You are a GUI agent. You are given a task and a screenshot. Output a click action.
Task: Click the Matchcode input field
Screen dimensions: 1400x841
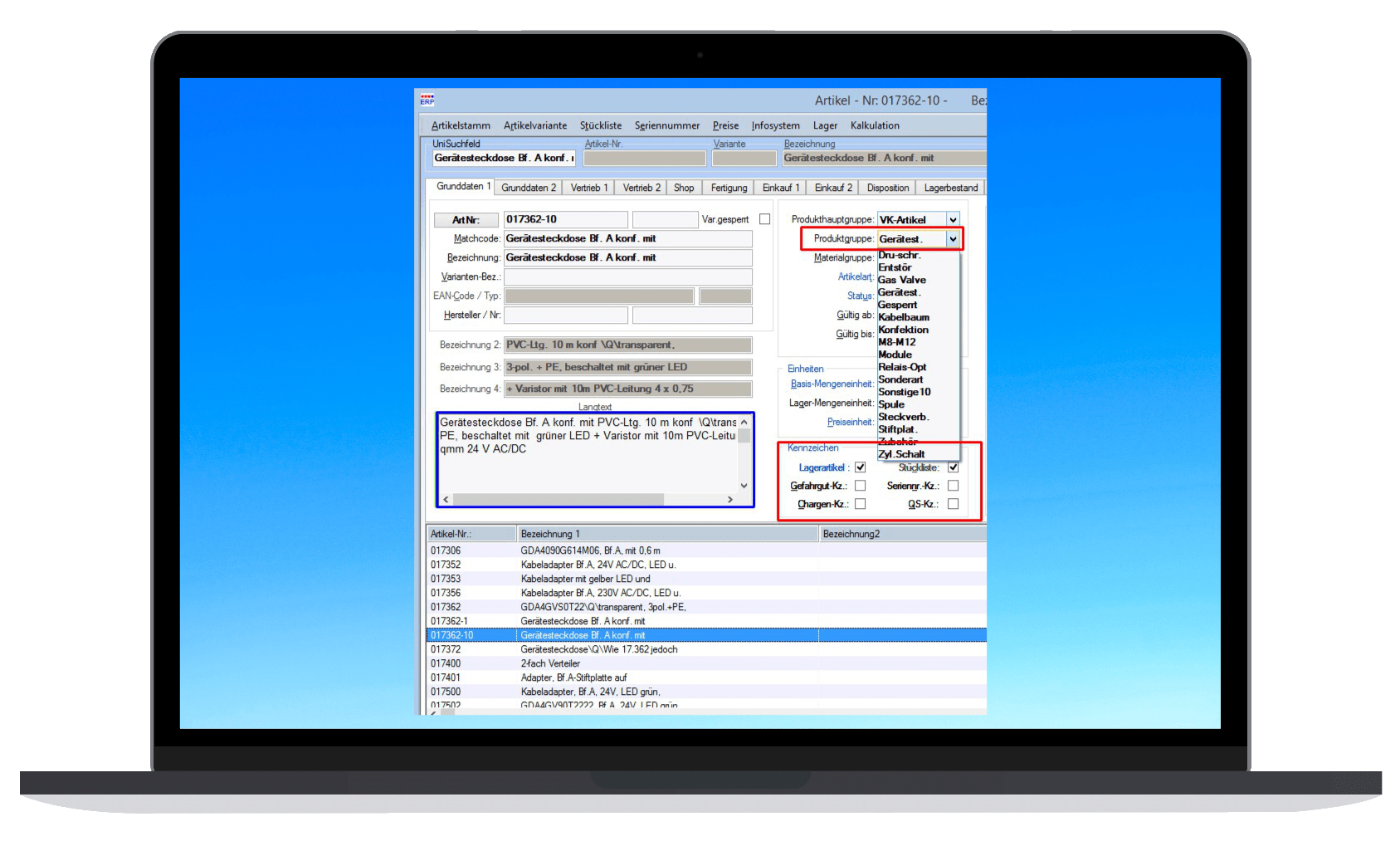click(x=627, y=238)
